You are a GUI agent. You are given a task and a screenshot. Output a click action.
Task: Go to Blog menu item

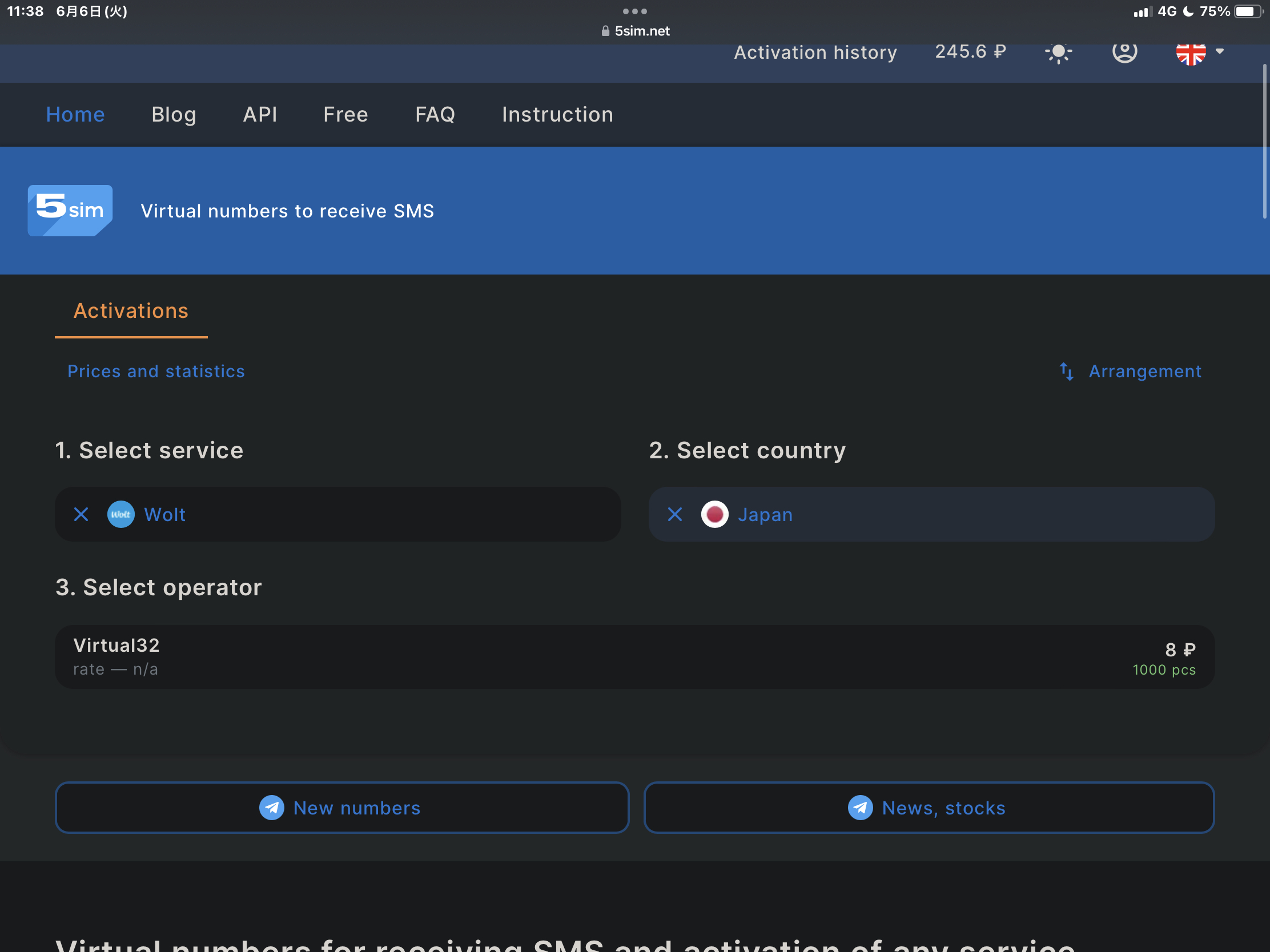[x=174, y=114]
